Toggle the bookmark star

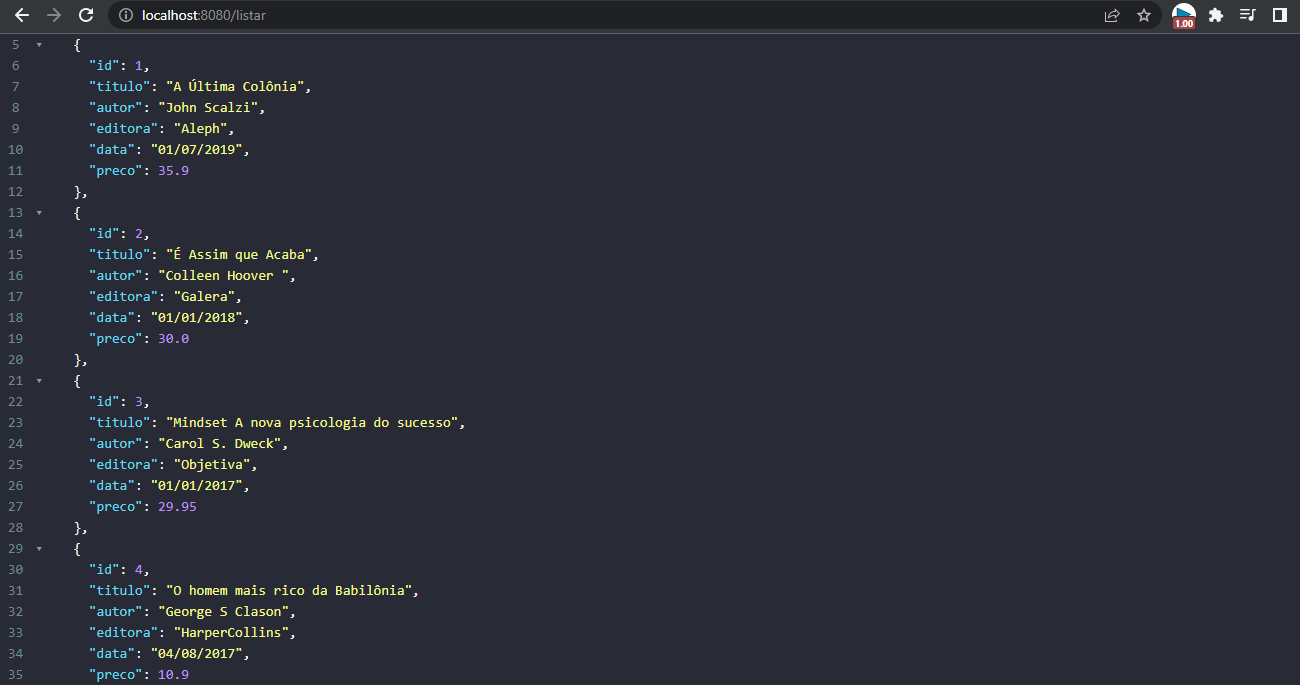click(1145, 16)
